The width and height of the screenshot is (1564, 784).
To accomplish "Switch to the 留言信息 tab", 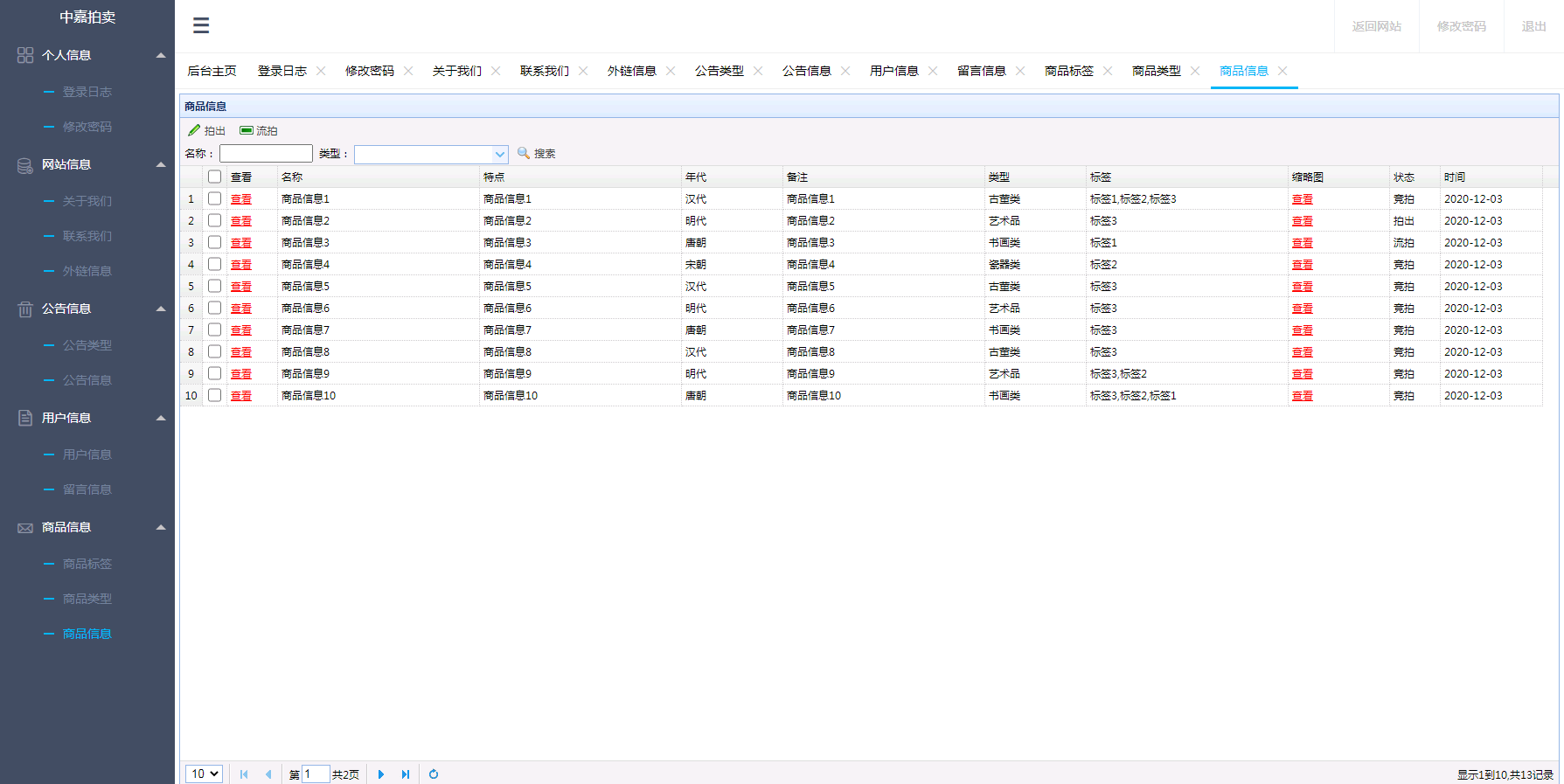I will coord(982,71).
